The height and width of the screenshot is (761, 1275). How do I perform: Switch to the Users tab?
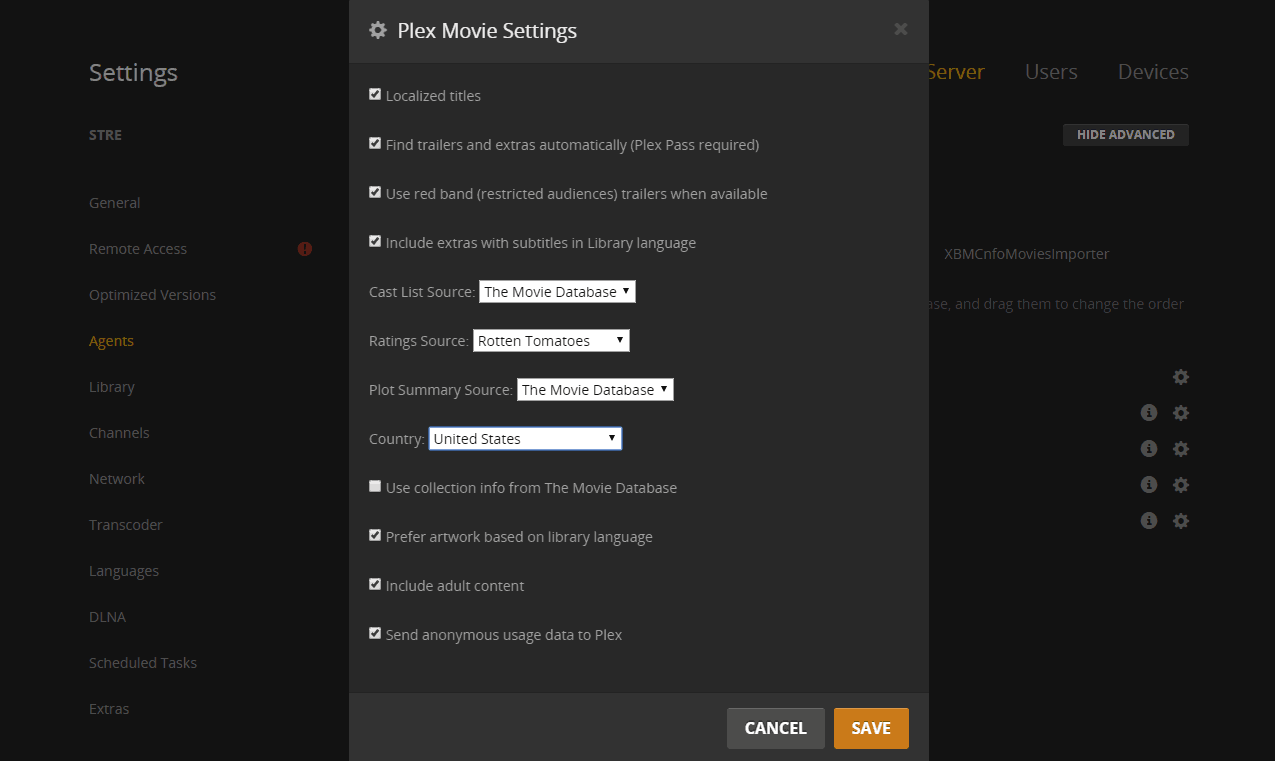click(1051, 72)
